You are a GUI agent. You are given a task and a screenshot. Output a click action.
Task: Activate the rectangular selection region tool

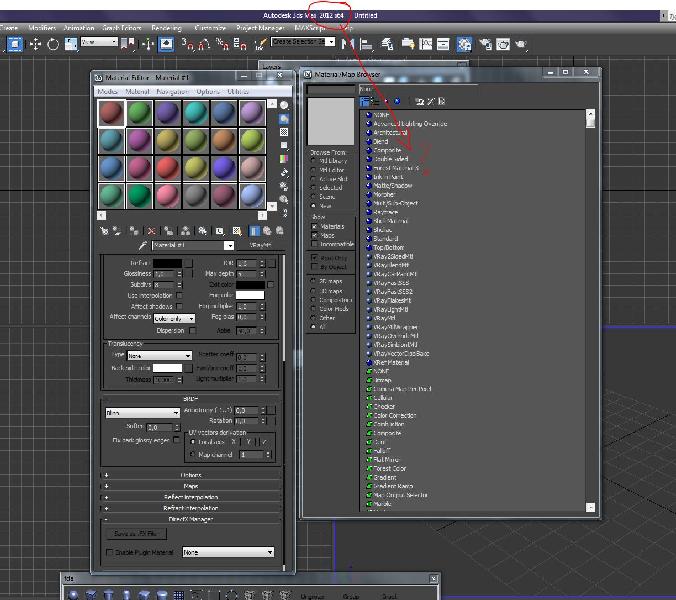[x=15, y=44]
